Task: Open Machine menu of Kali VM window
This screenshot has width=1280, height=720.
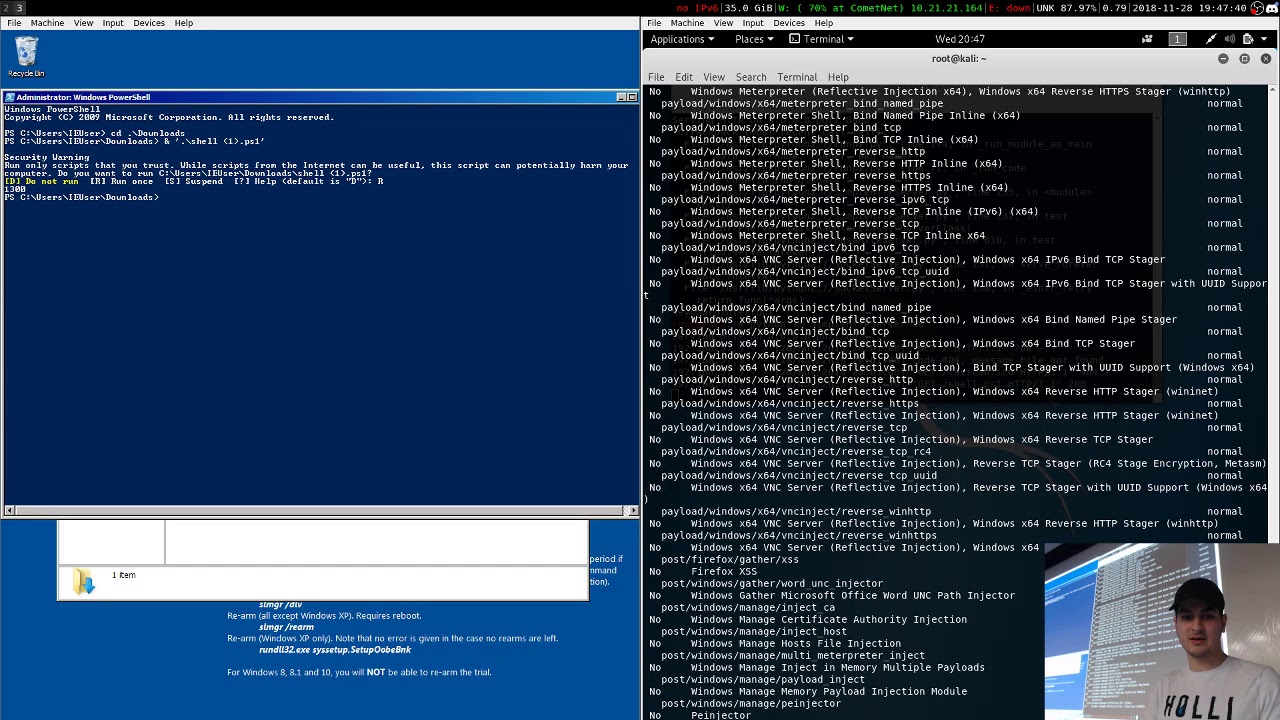Action: (687, 22)
